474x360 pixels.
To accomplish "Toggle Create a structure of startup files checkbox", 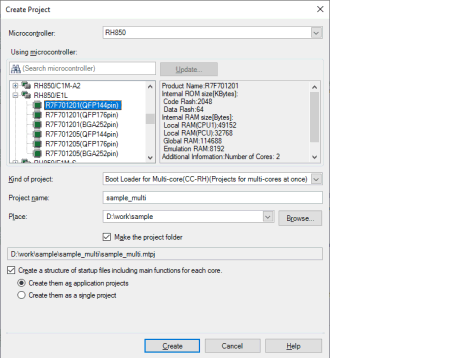I will [x=11, y=270].
